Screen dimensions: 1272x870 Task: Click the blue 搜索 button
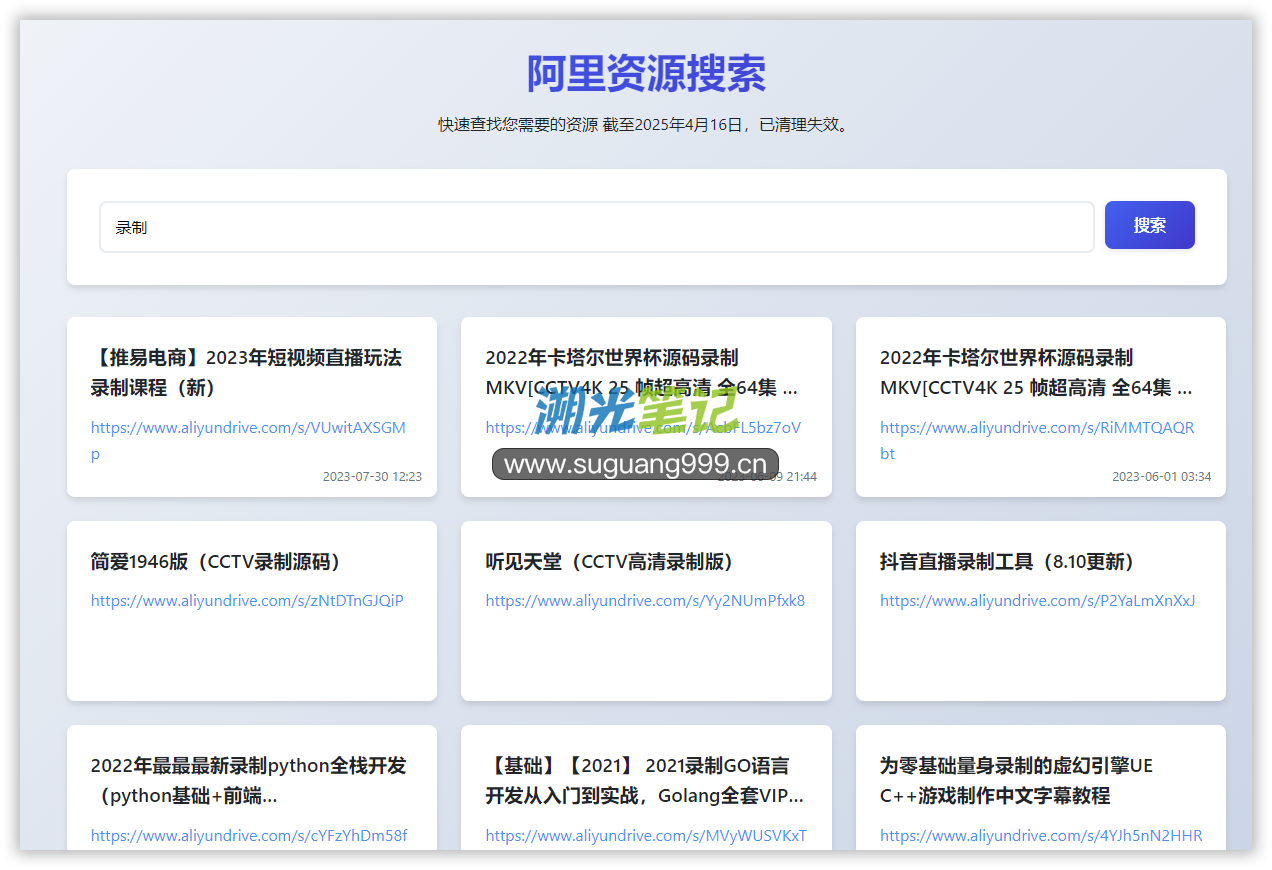click(1149, 225)
